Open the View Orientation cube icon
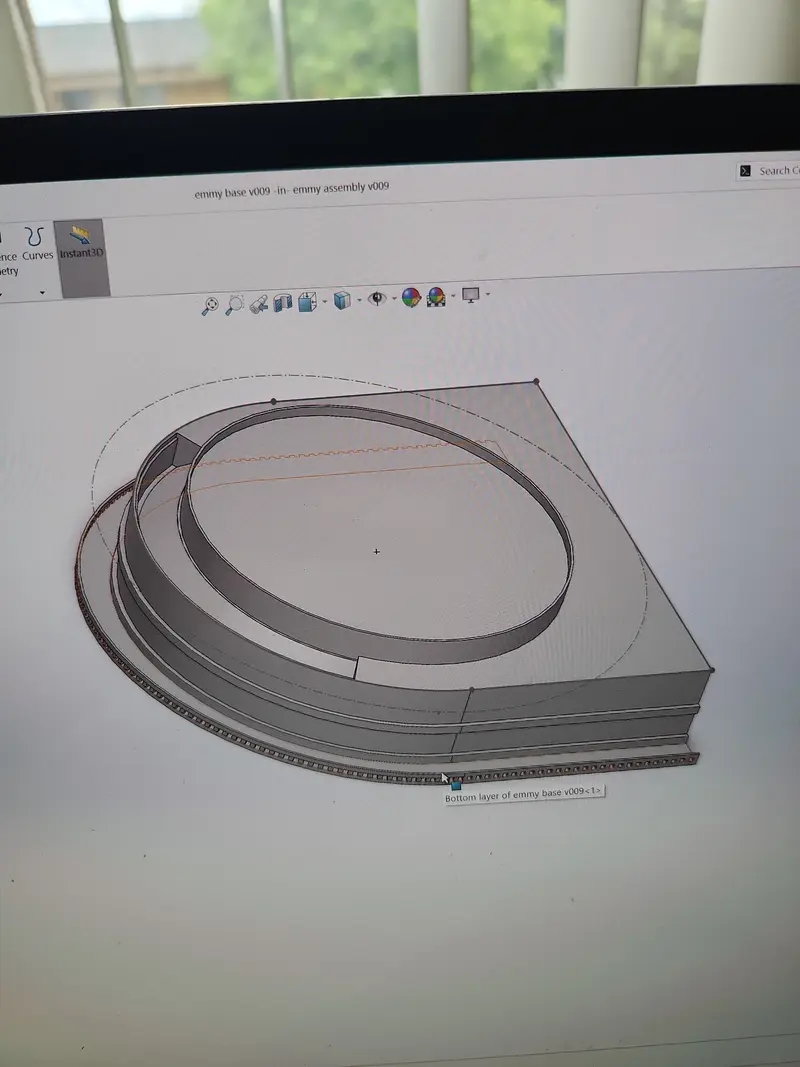Screen dimensions: 800x1067 point(307,301)
